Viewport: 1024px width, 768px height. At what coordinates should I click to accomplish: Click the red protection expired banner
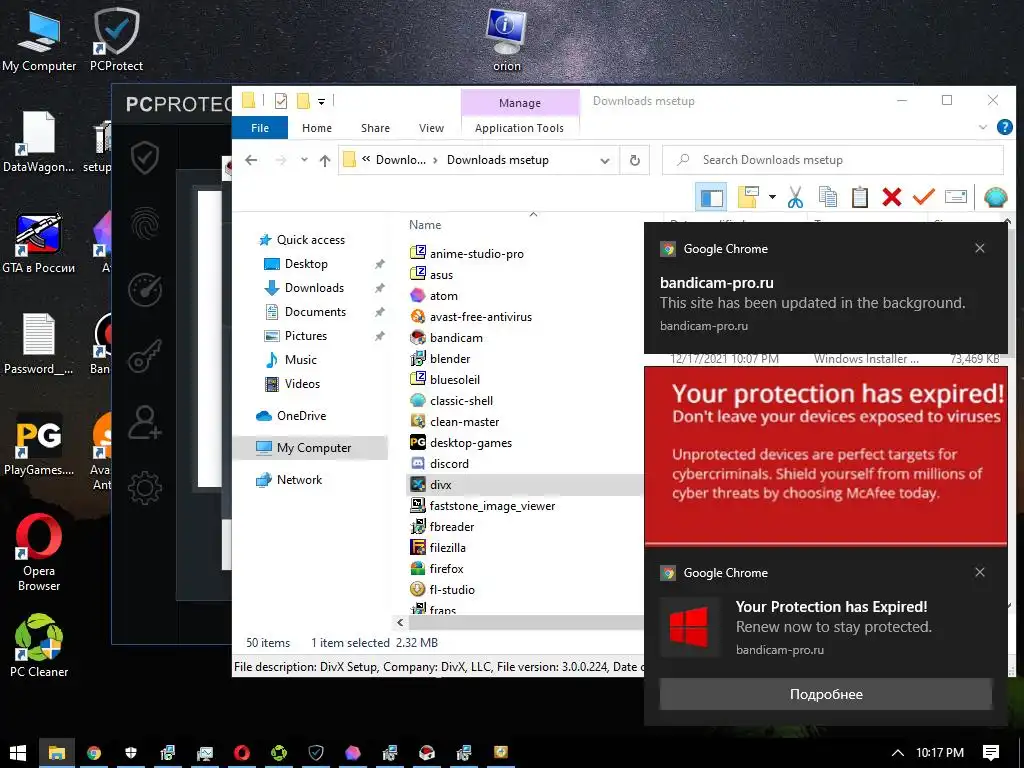[826, 455]
